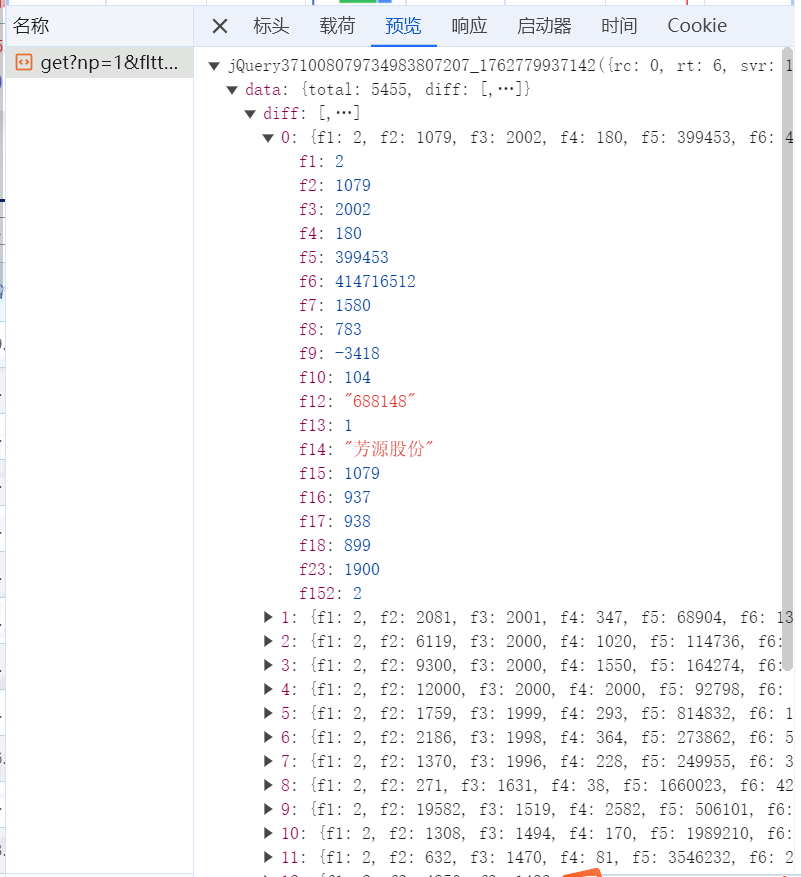Click the f152: 2 property line
801x877 pixels.
coord(330,594)
